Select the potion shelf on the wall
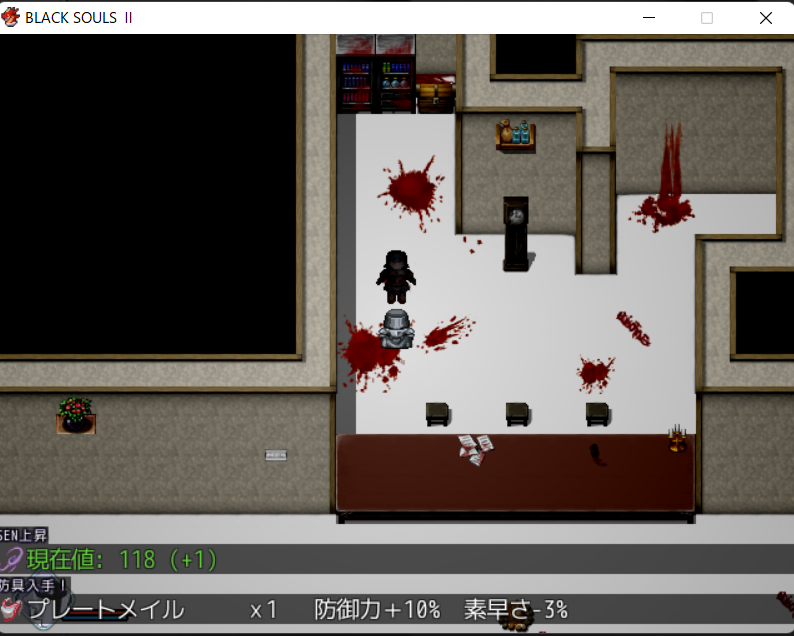This screenshot has width=794, height=636. coord(515,135)
